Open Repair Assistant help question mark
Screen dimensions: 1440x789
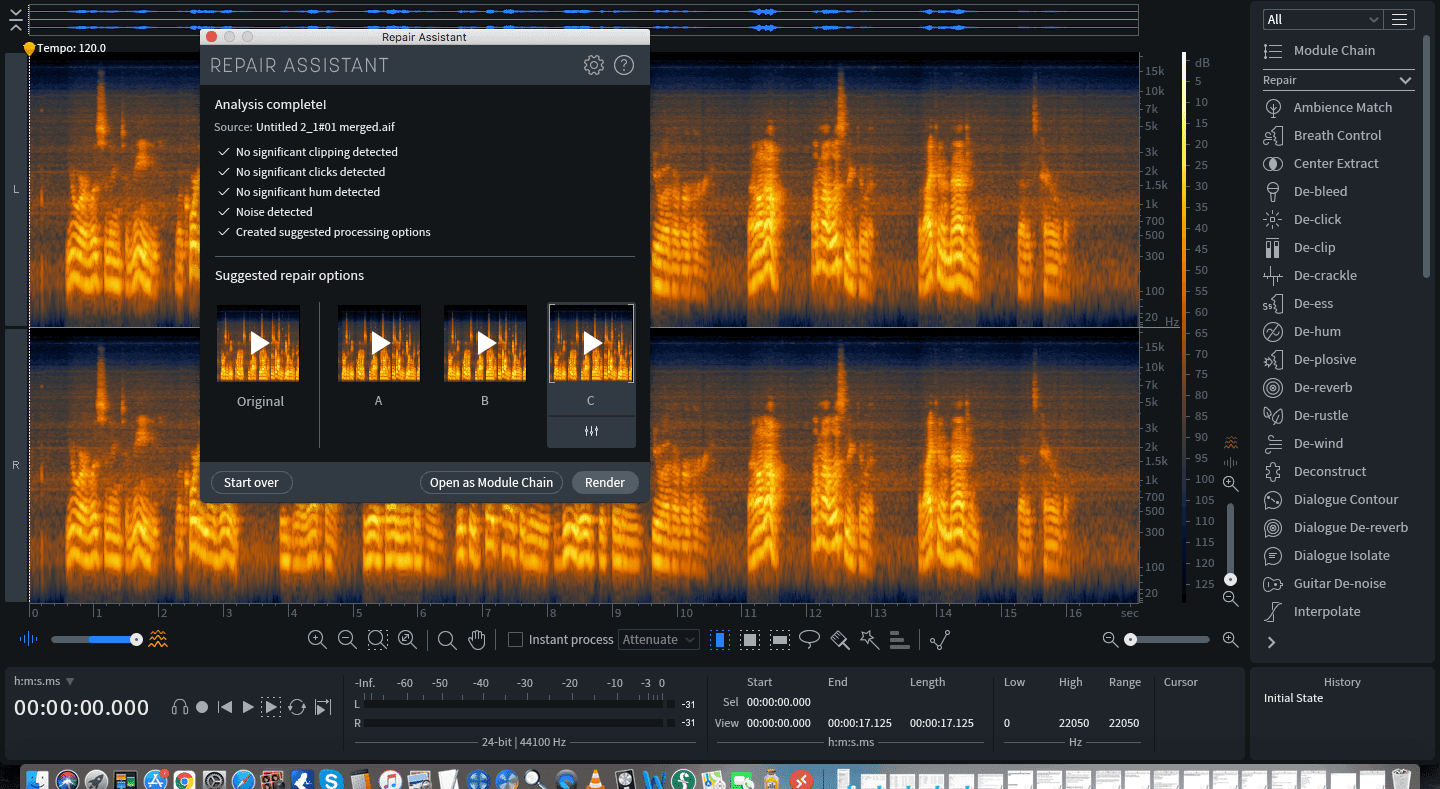[x=624, y=65]
